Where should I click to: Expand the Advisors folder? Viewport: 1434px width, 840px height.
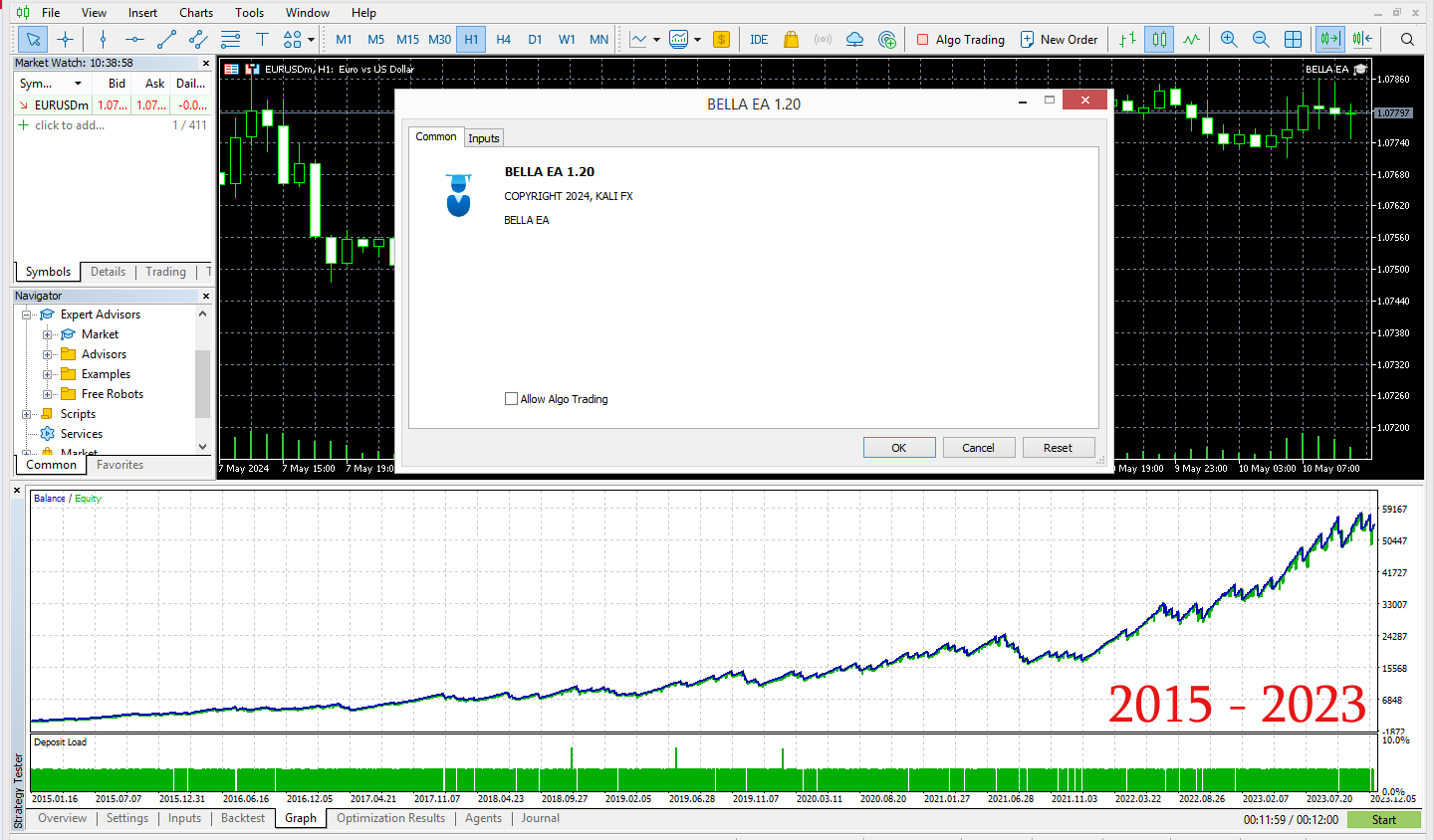tap(47, 354)
